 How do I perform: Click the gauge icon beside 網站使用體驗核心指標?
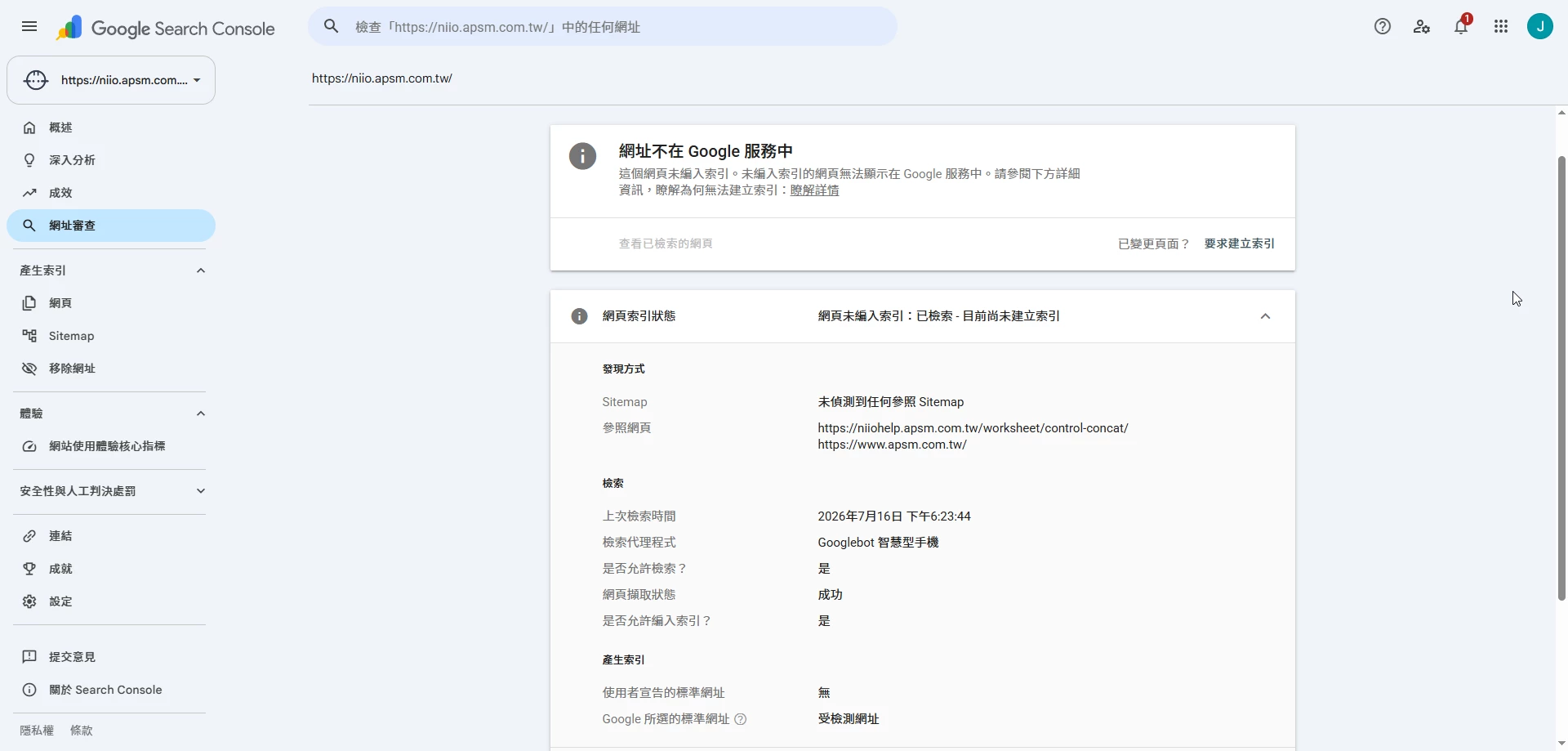[x=29, y=446]
